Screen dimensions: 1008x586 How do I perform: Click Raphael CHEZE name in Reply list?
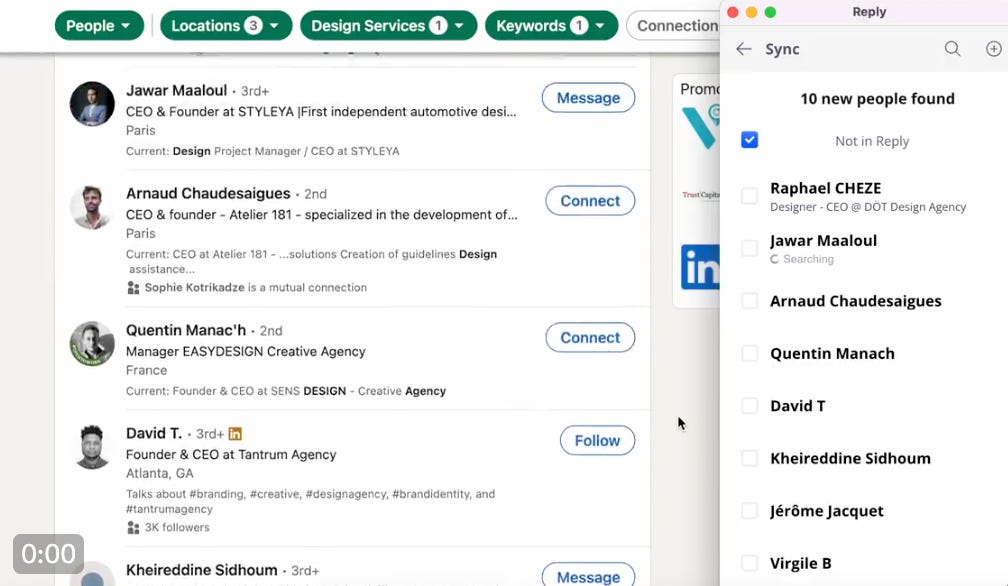pyautogui.click(x=825, y=188)
